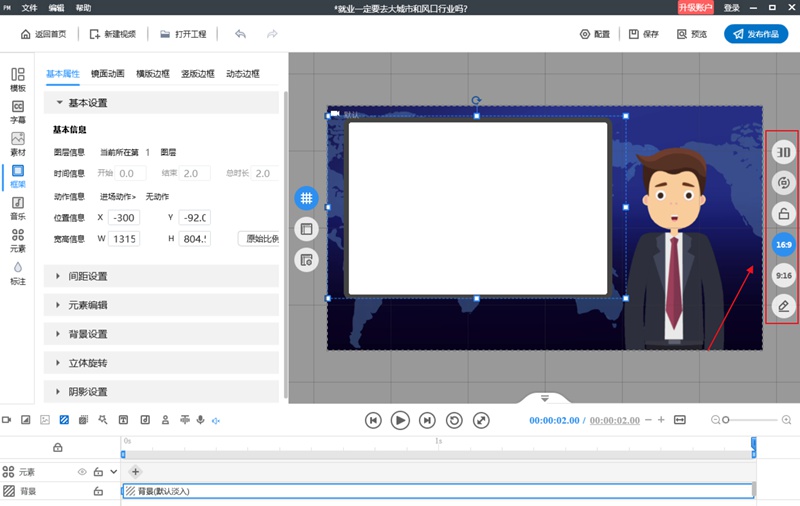Click the timeline zoom slider handle
This screenshot has height=506, width=800.
click(x=726, y=420)
